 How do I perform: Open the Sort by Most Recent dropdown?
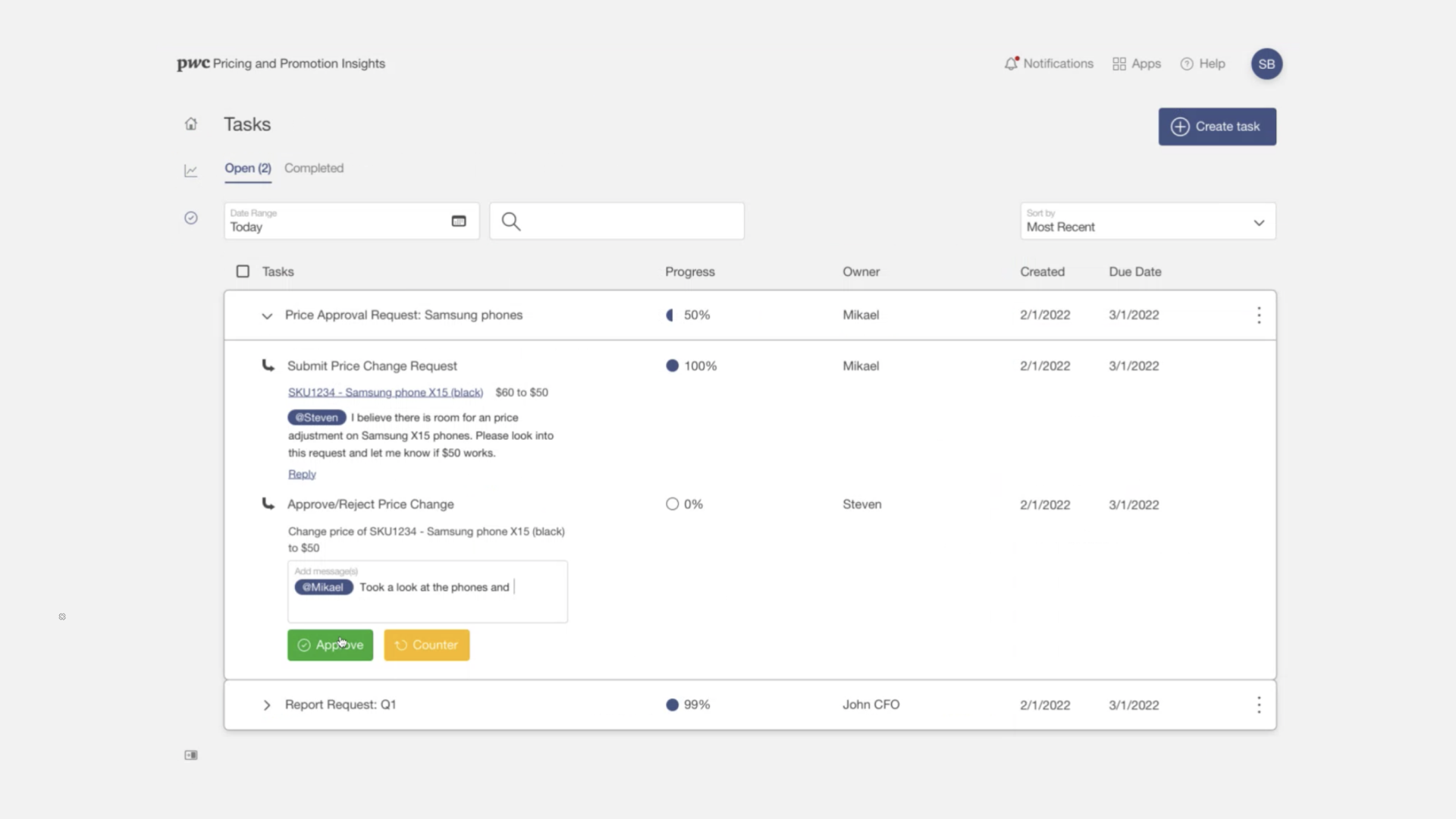(1147, 221)
